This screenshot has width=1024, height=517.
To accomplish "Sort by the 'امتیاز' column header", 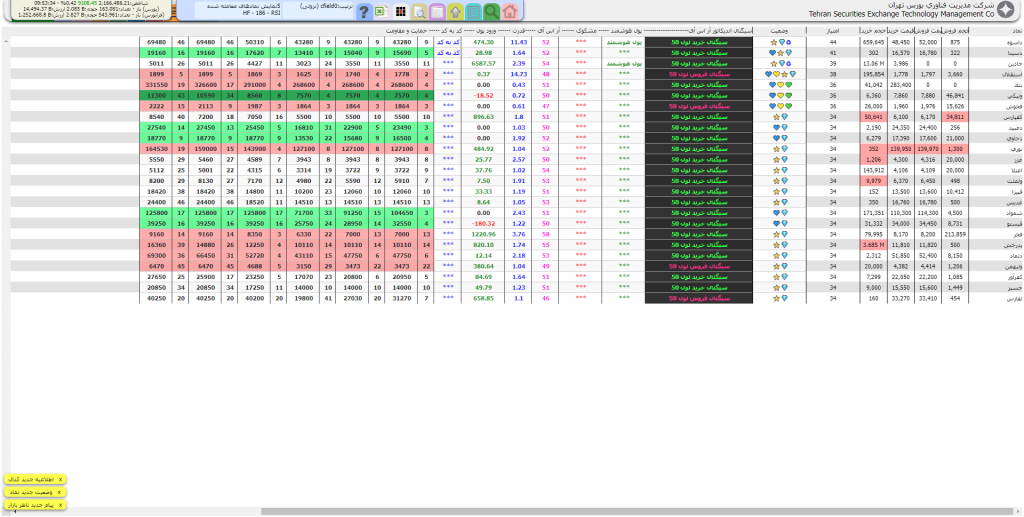I will click(831, 32).
